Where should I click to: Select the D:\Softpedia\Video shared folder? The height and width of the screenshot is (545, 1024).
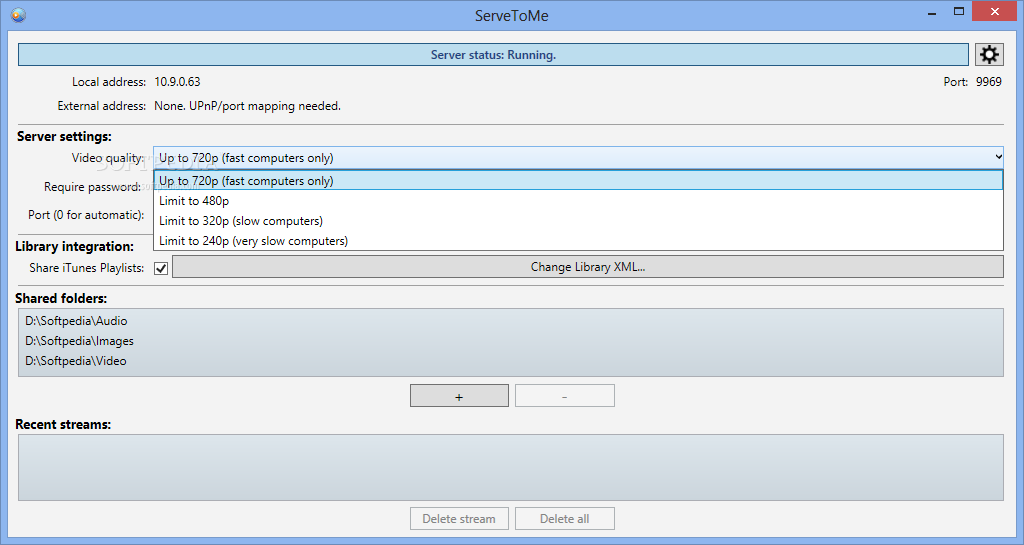point(77,361)
